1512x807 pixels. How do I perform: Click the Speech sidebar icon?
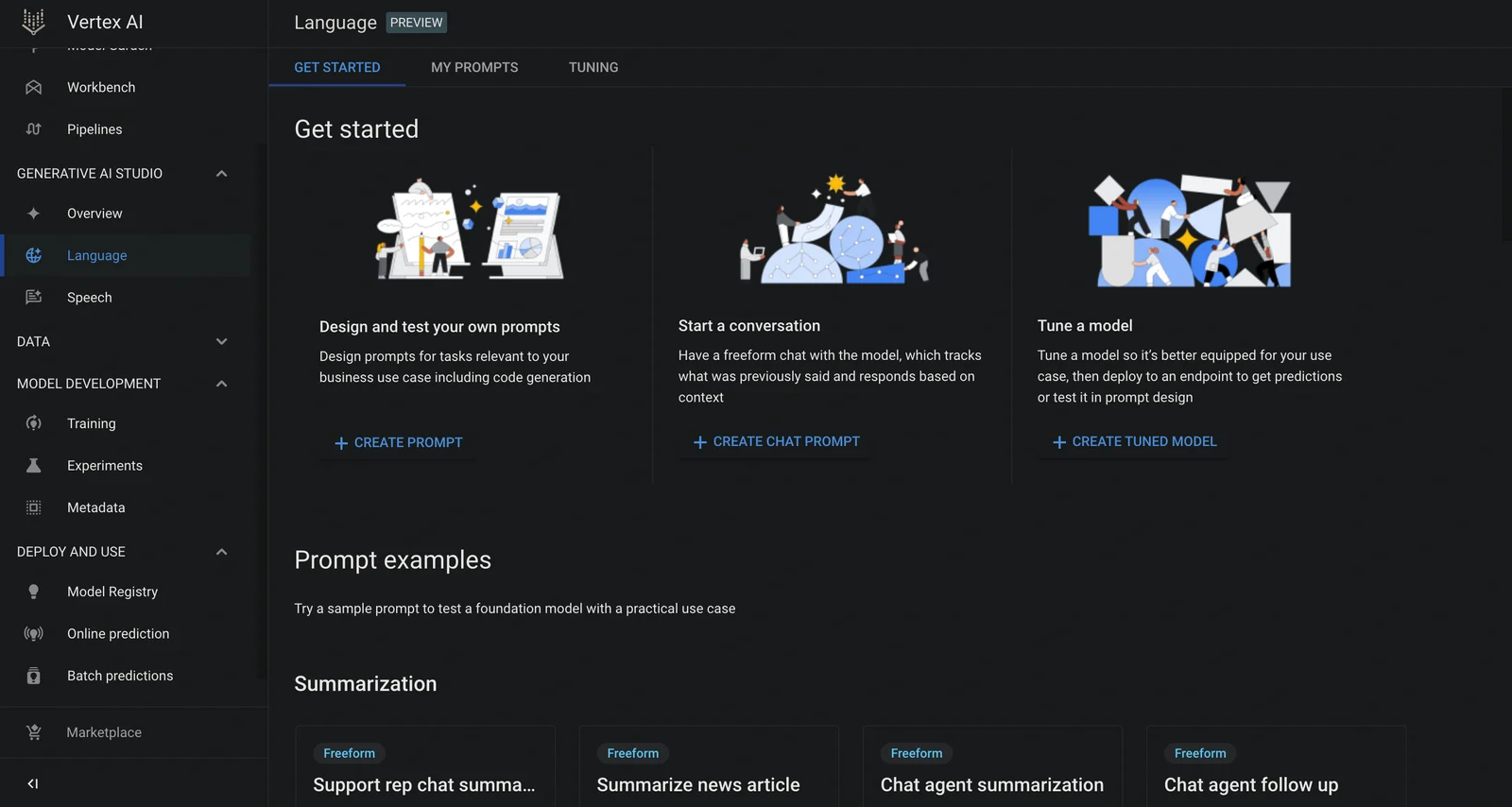pos(34,297)
